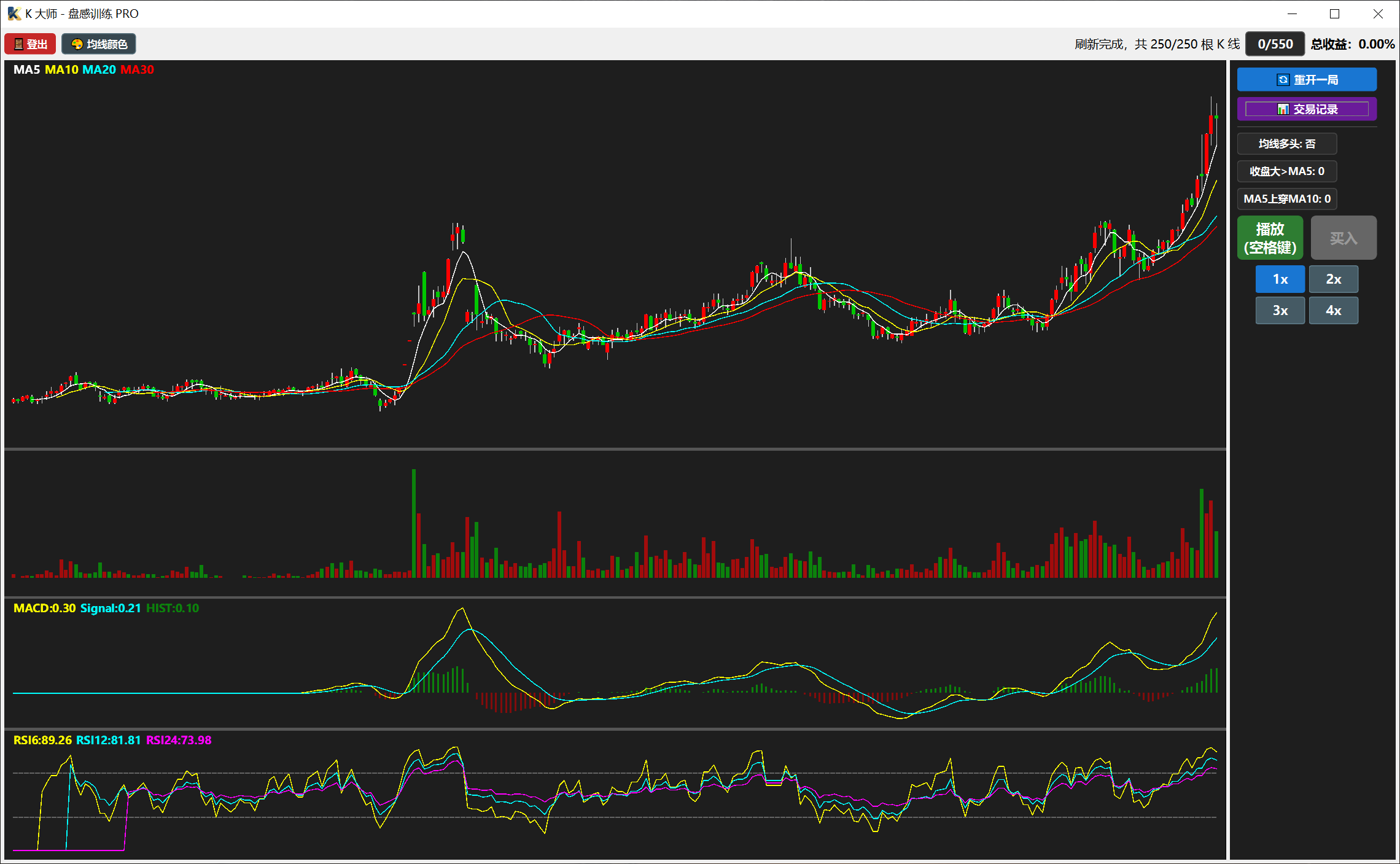Click the MACD:0.30 value label
This screenshot has height=864, width=1400.
44,609
